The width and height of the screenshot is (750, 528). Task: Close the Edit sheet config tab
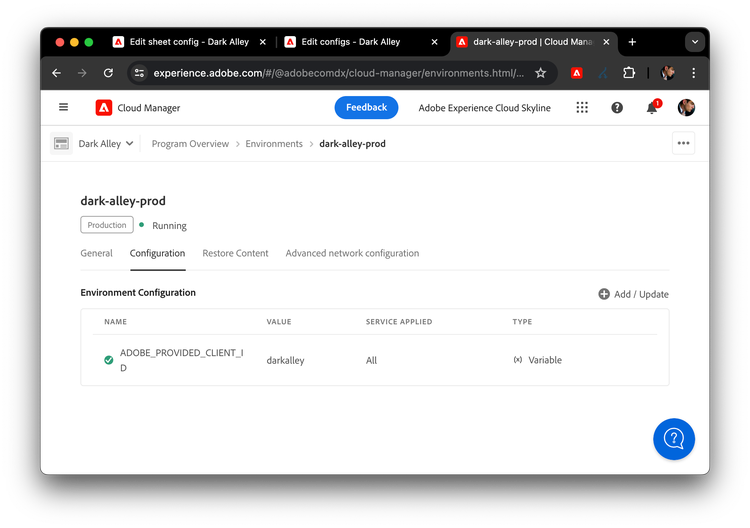(263, 42)
